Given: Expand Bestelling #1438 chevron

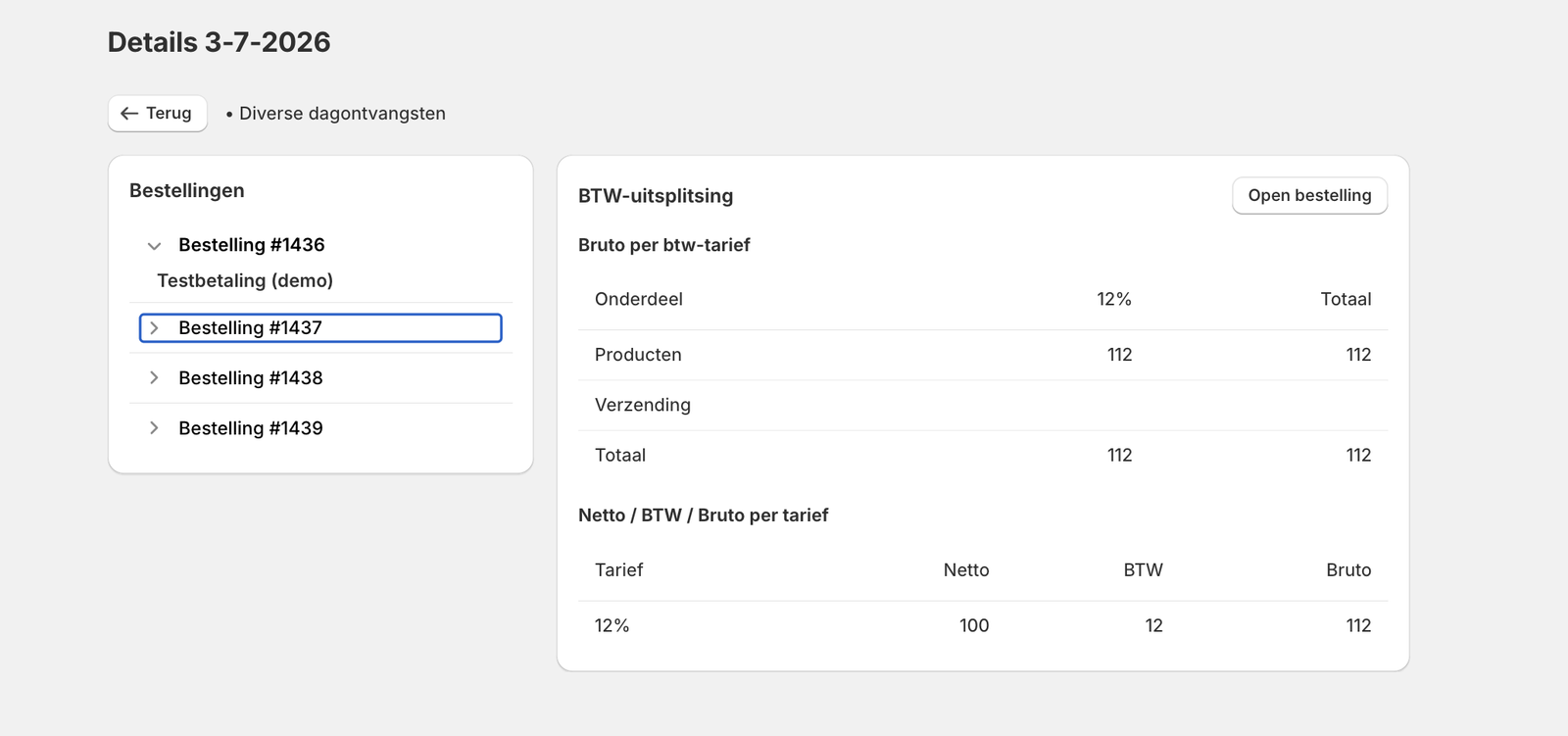Looking at the screenshot, I should coord(154,378).
